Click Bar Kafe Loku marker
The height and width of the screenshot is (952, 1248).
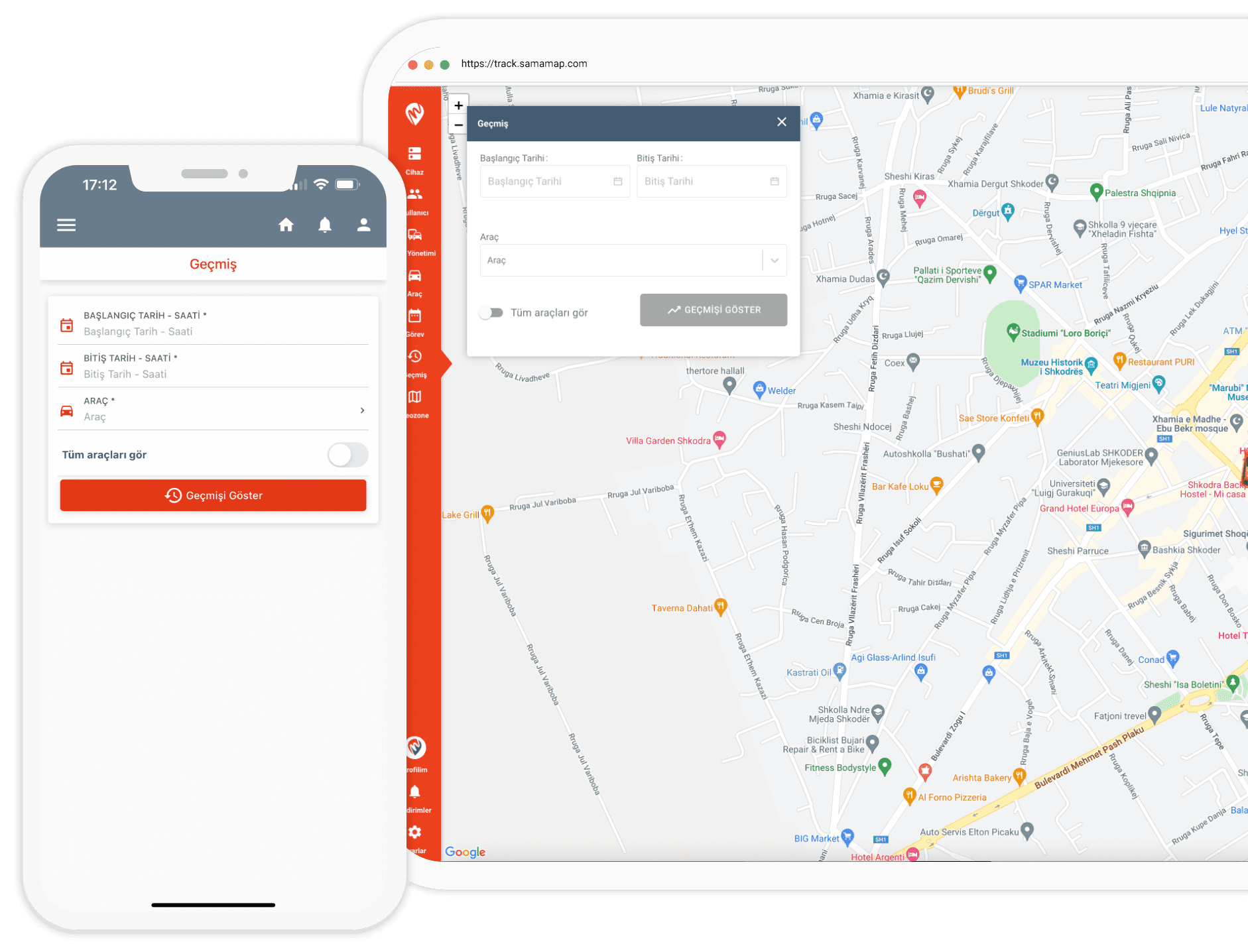coord(936,485)
